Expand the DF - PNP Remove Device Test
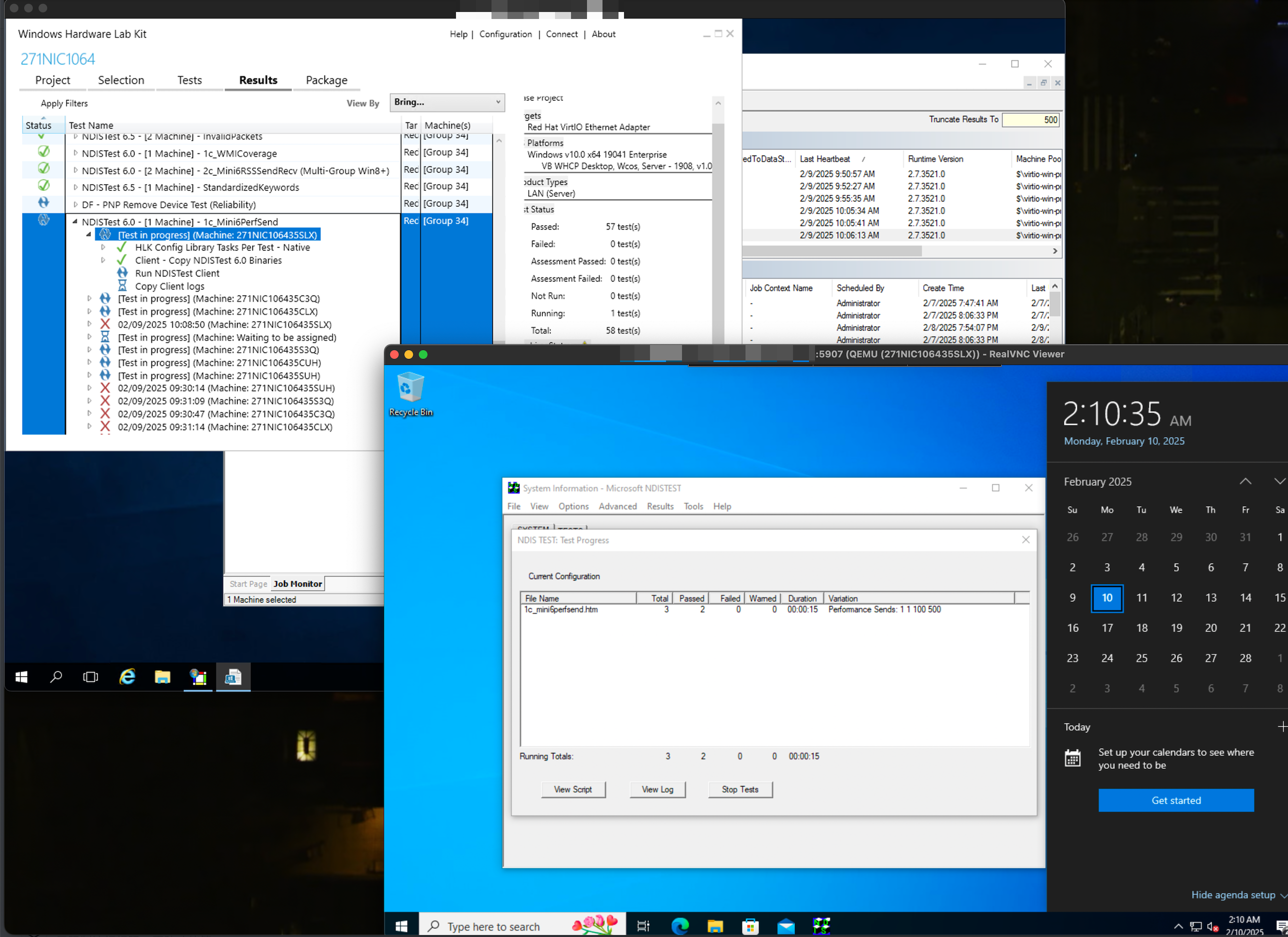The width and height of the screenshot is (1288, 937). coord(75,204)
